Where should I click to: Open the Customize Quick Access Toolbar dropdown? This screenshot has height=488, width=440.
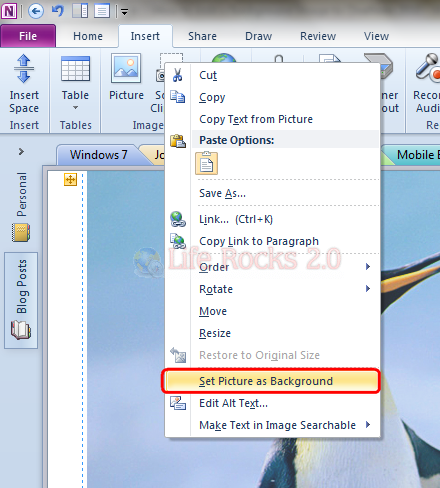(124, 12)
